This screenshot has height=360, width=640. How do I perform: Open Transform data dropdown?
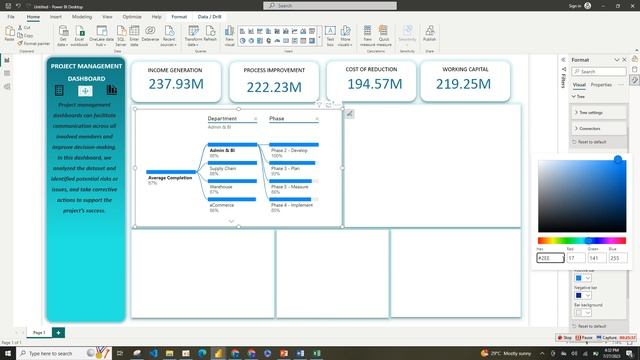pyautogui.click(x=193, y=36)
